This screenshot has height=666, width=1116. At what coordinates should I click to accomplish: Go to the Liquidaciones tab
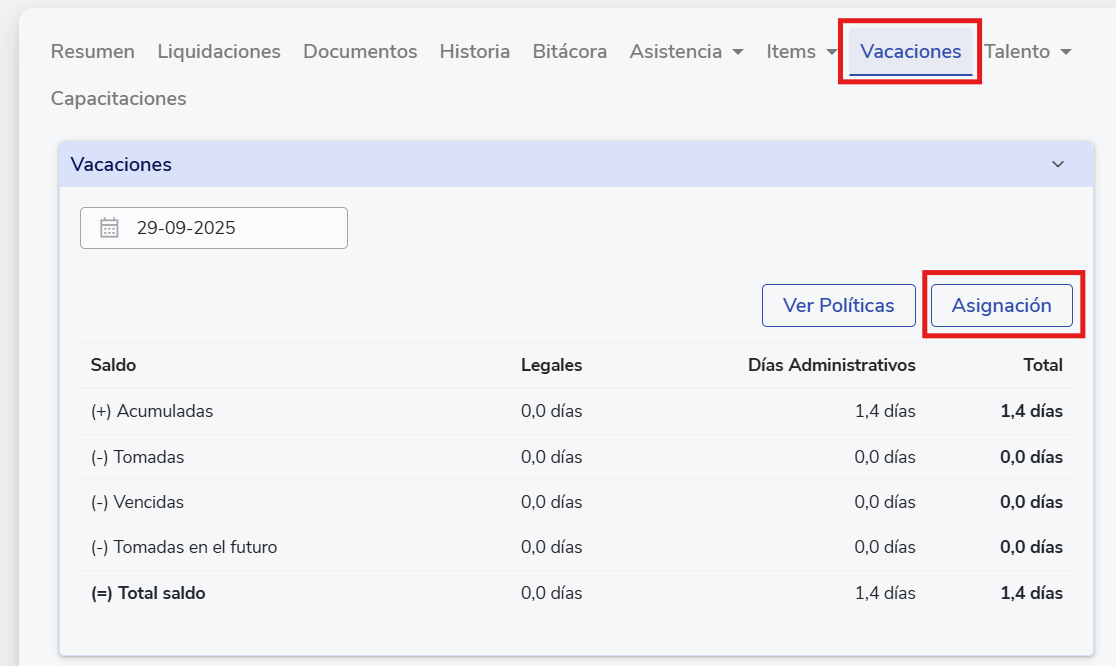pyautogui.click(x=219, y=52)
